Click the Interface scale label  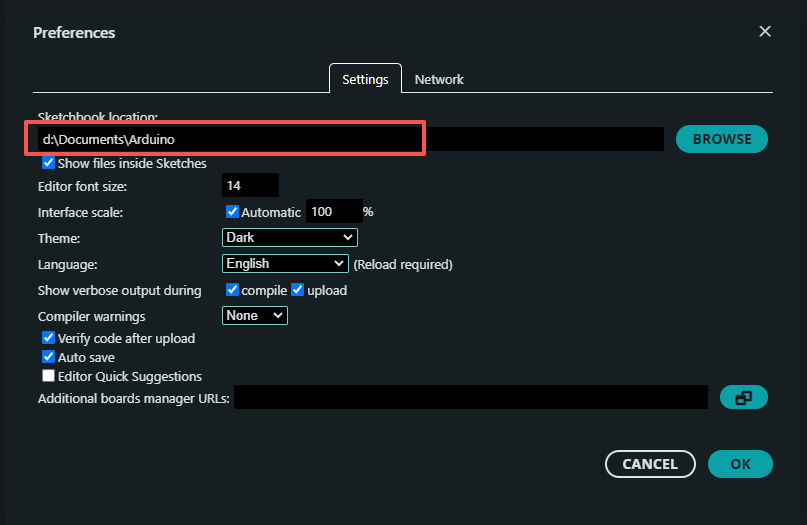point(80,213)
